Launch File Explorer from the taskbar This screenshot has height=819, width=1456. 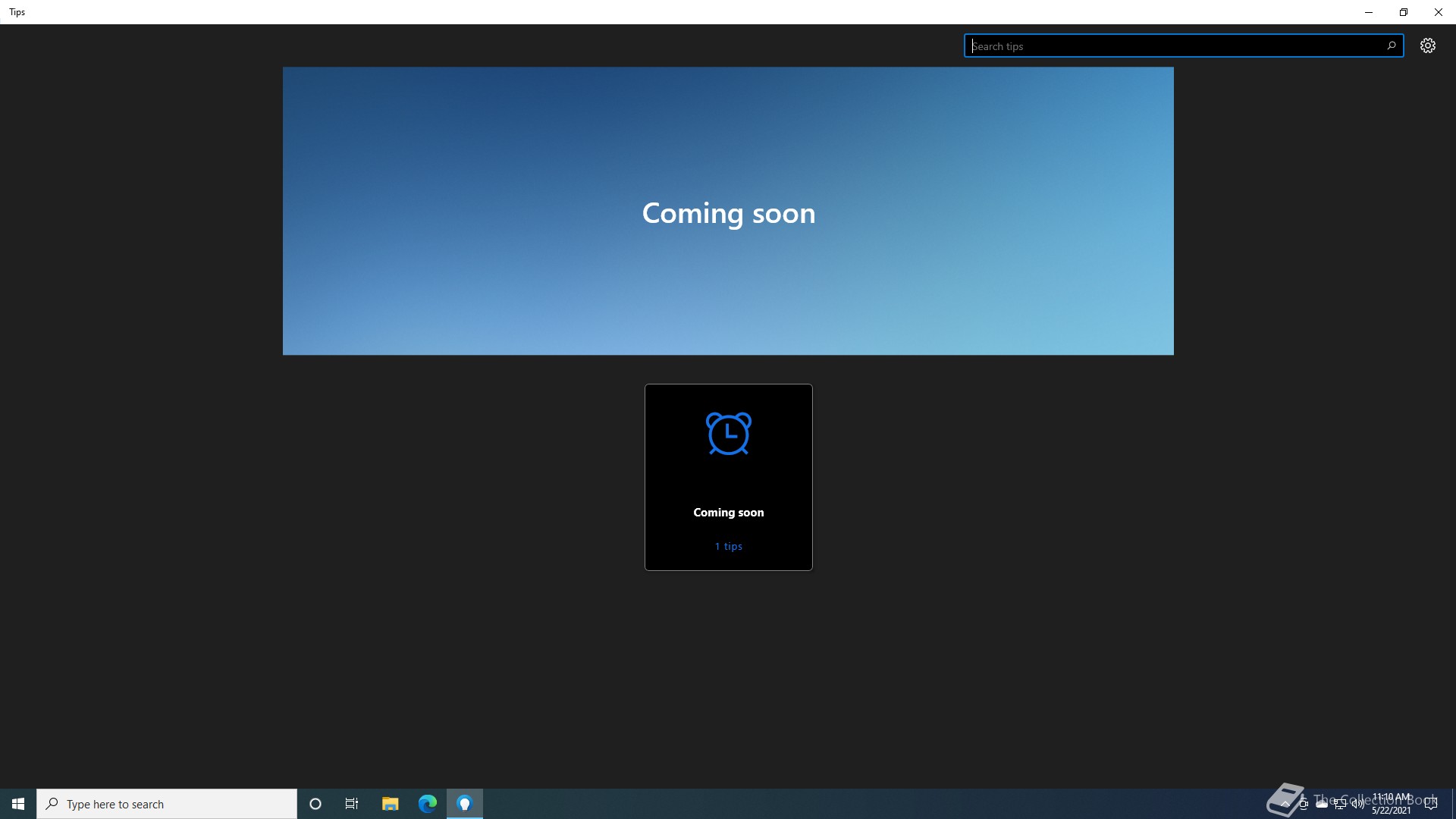pyautogui.click(x=390, y=804)
